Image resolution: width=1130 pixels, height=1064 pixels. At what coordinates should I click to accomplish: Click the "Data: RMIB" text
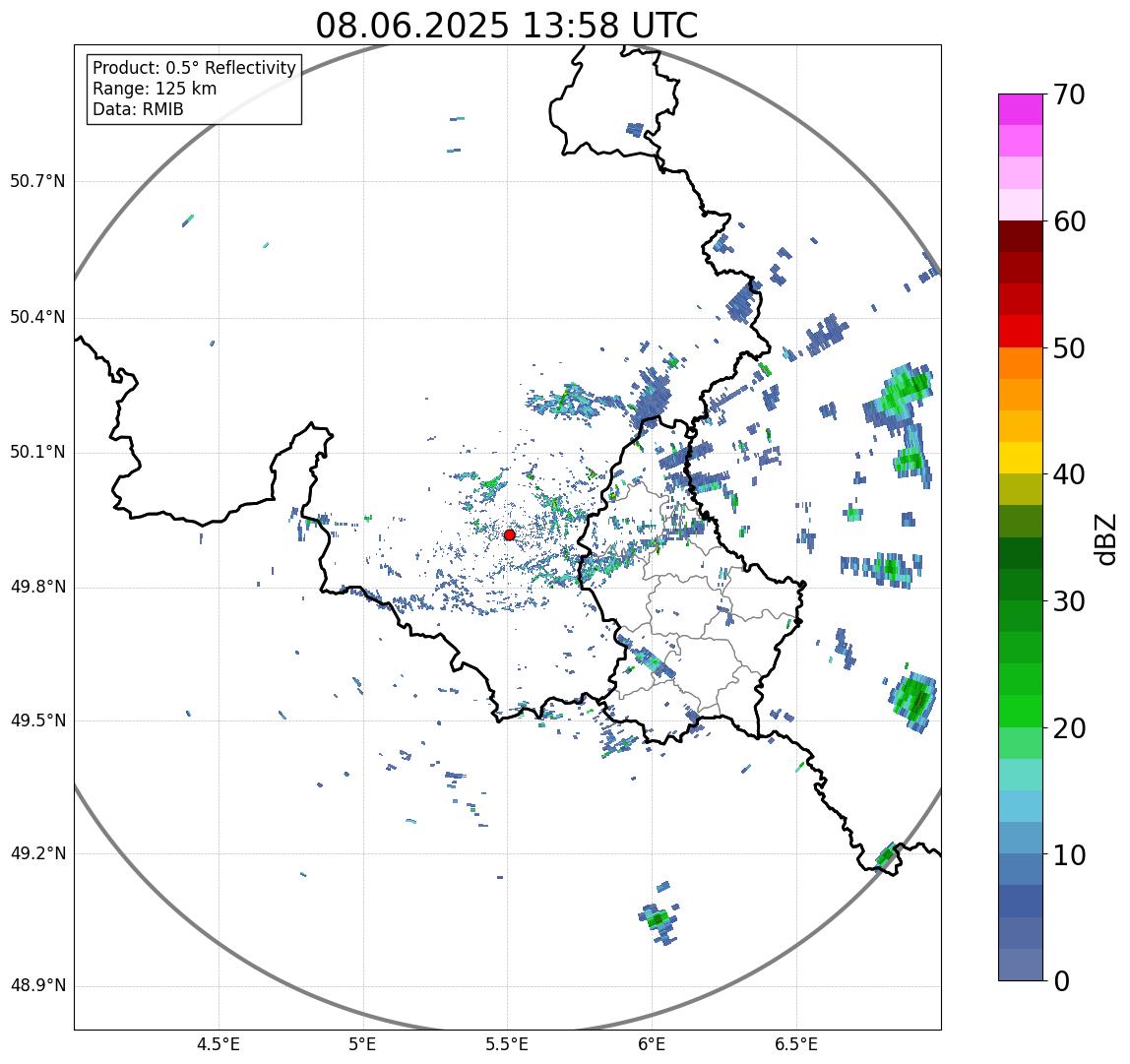(139, 109)
